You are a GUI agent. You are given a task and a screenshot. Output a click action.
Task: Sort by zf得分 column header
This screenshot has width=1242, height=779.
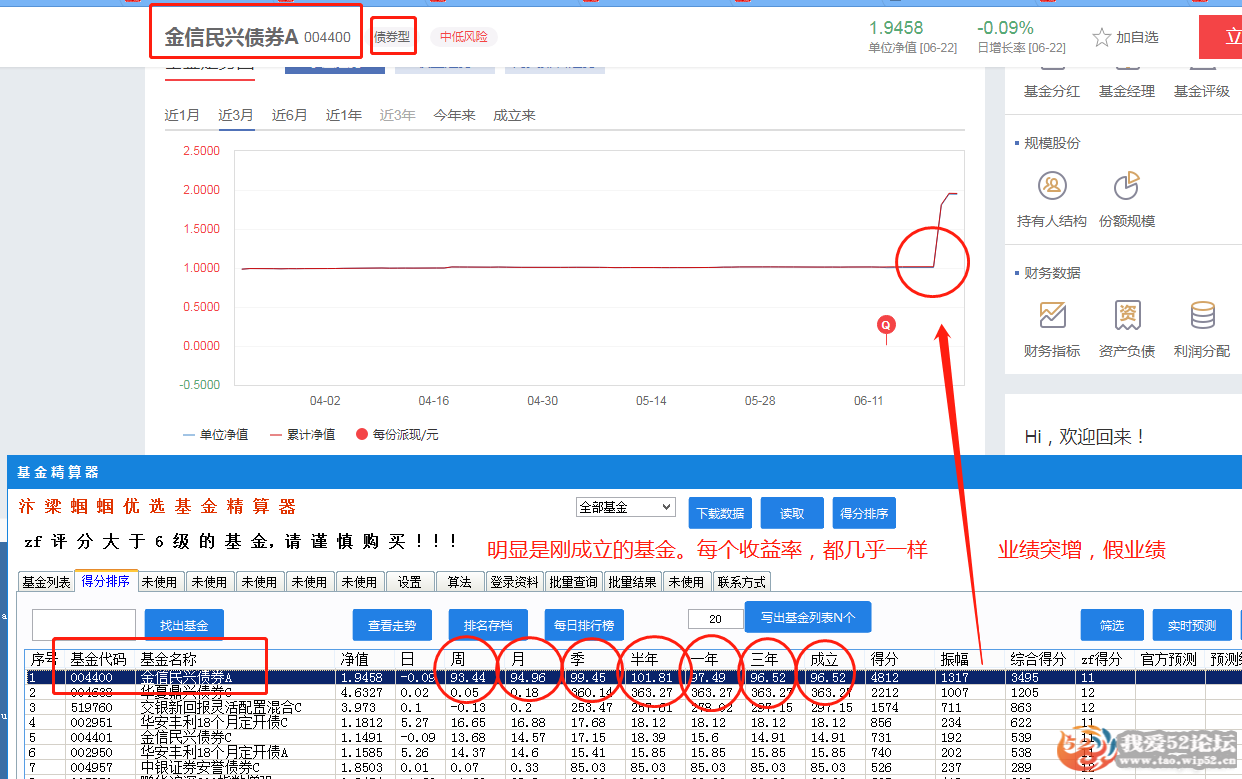point(1106,659)
